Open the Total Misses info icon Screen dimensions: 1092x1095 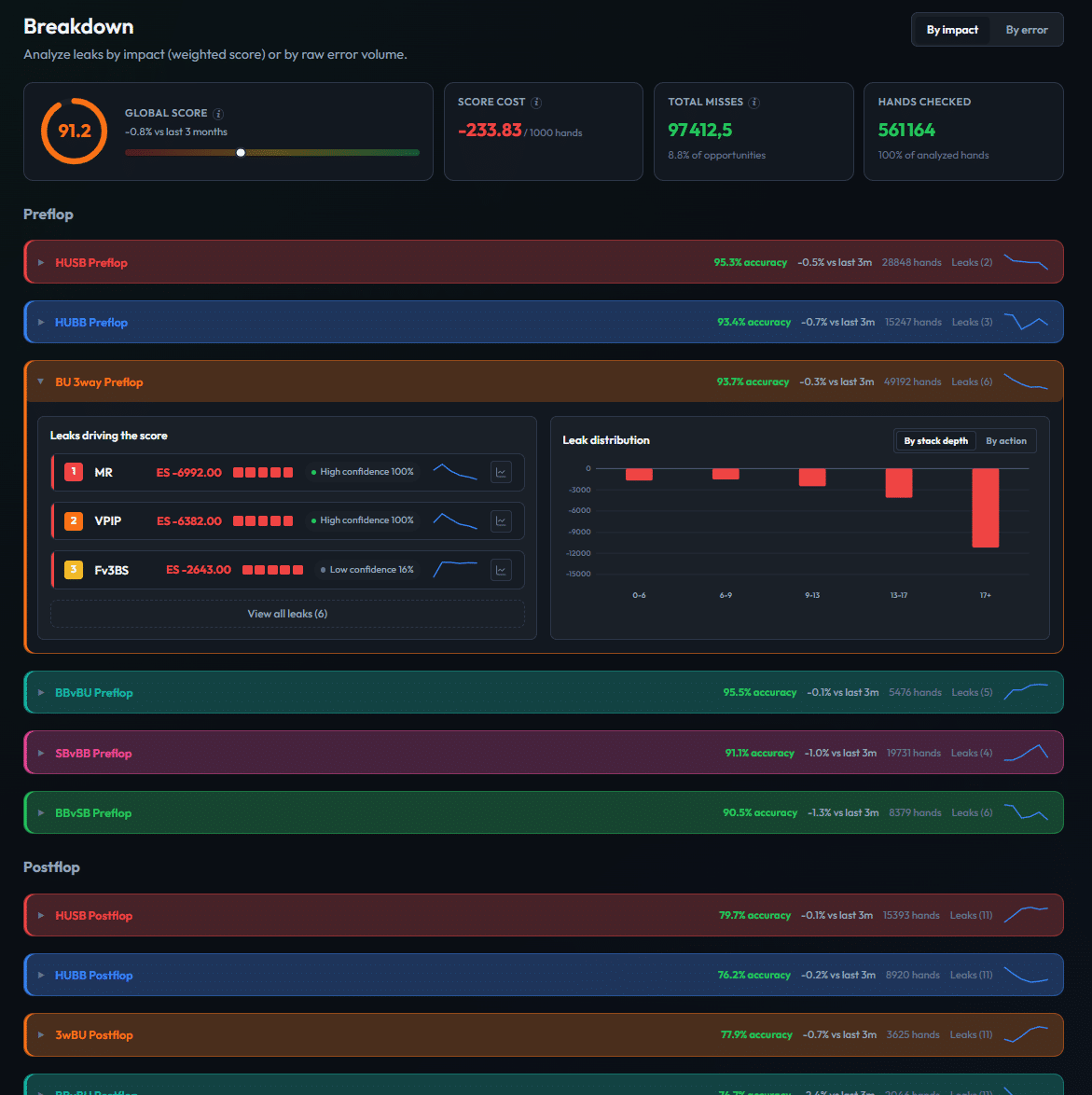[x=754, y=103]
